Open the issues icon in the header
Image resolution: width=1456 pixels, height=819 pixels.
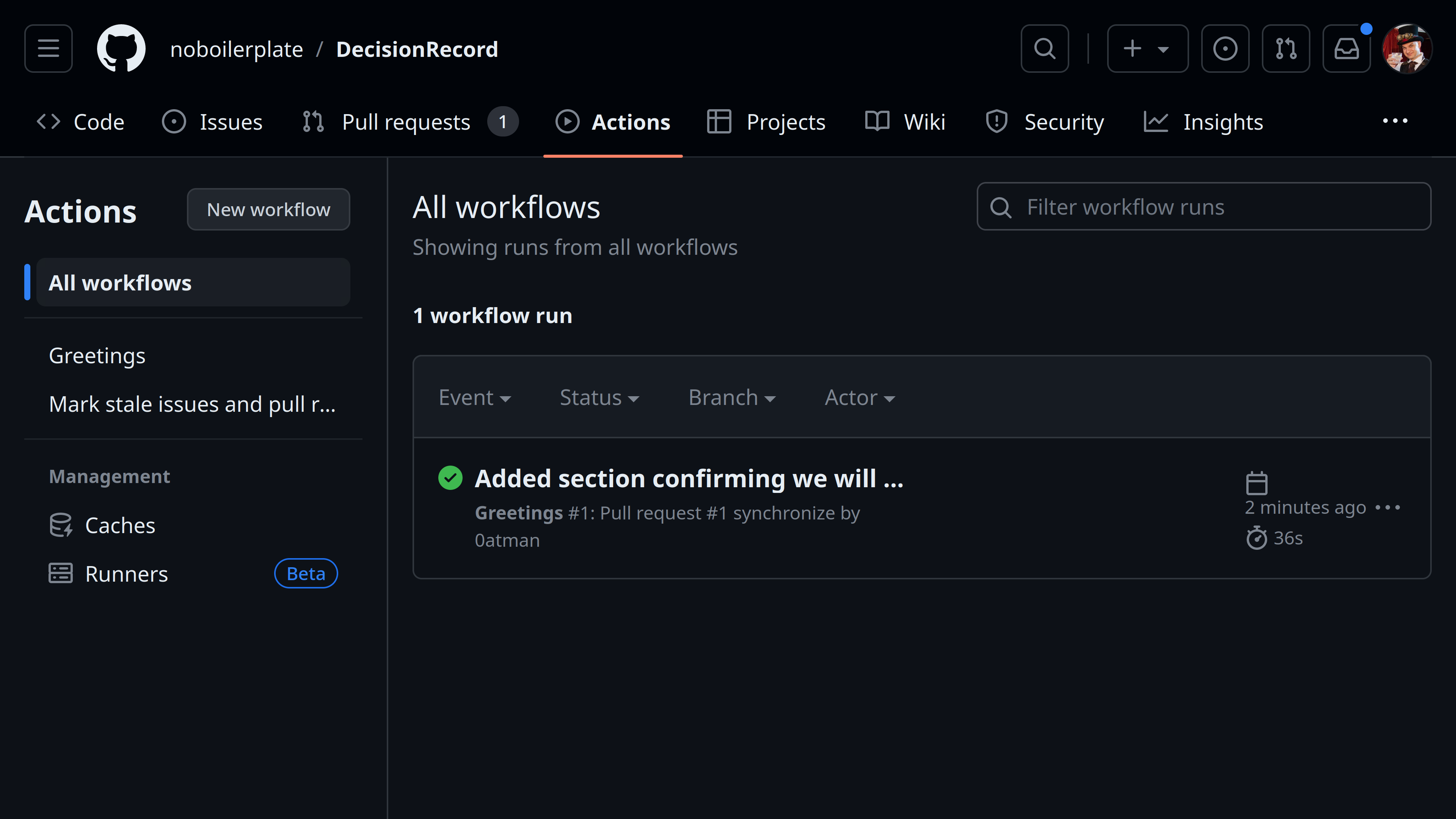pyautogui.click(x=1225, y=49)
